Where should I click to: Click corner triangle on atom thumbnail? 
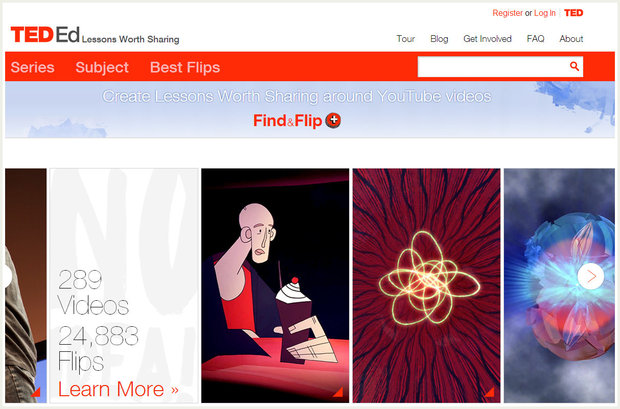tap(490, 392)
